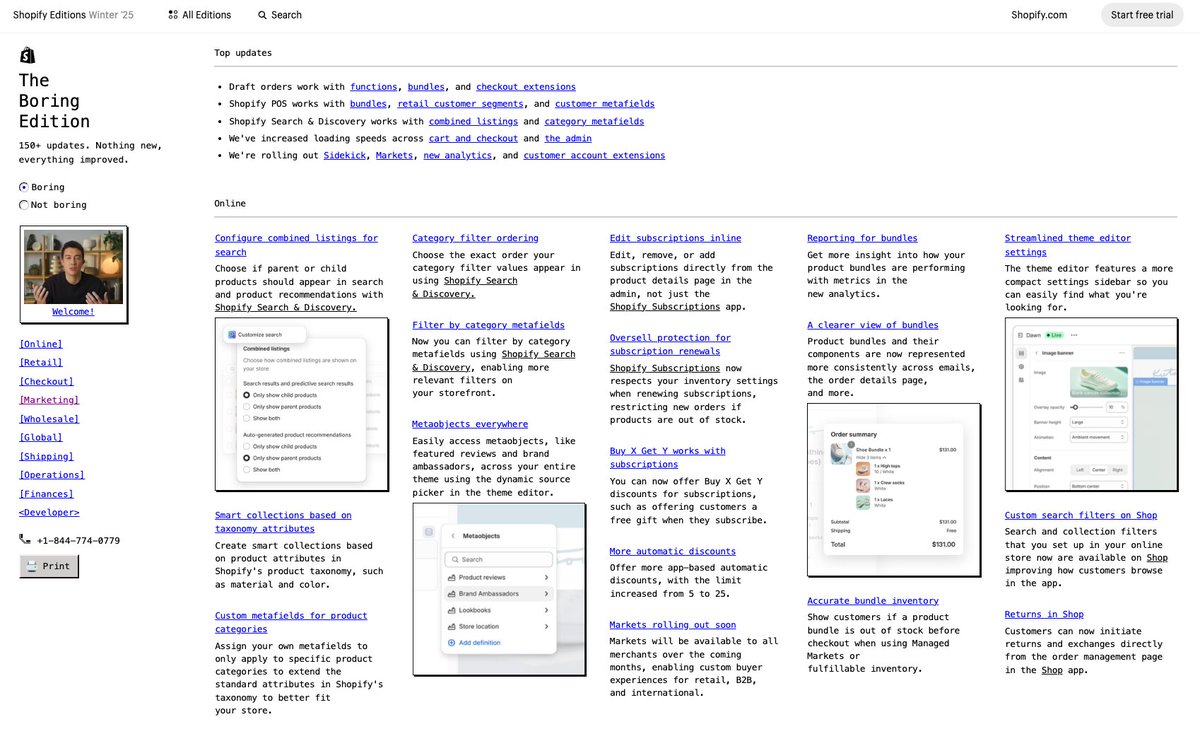Open the 'customer metafields' link
1200x729 pixels.
(605, 104)
